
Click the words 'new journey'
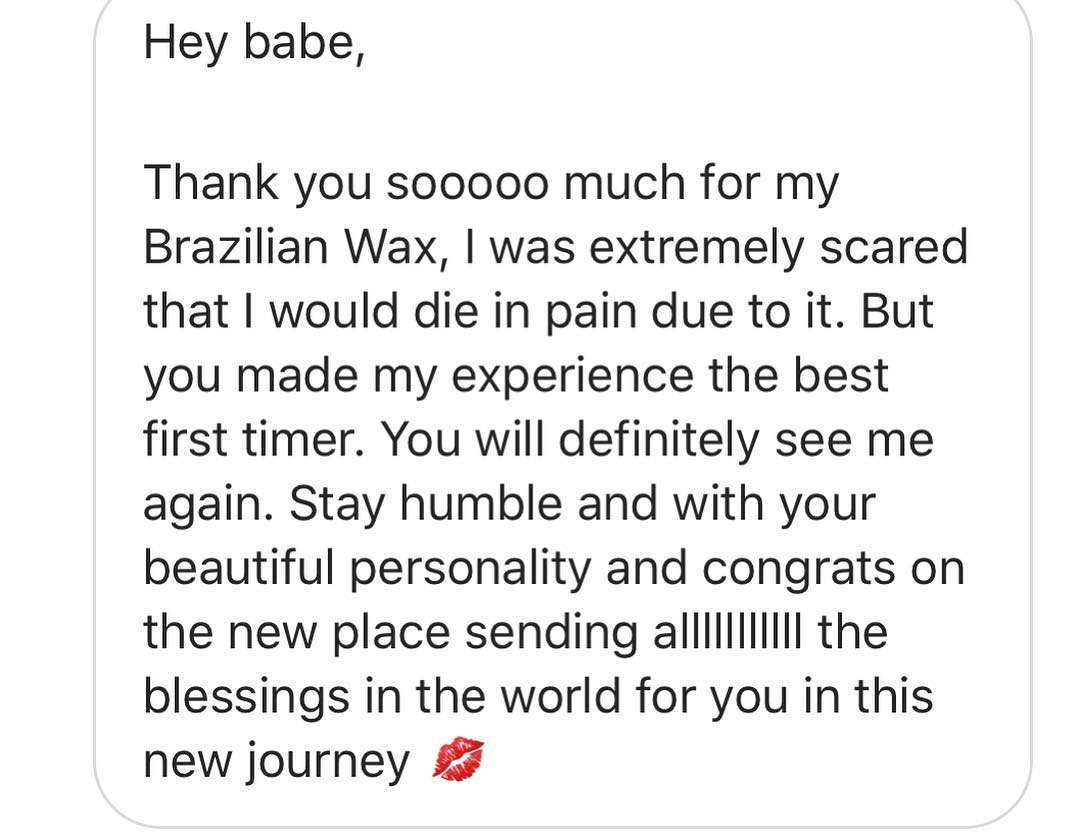point(276,762)
